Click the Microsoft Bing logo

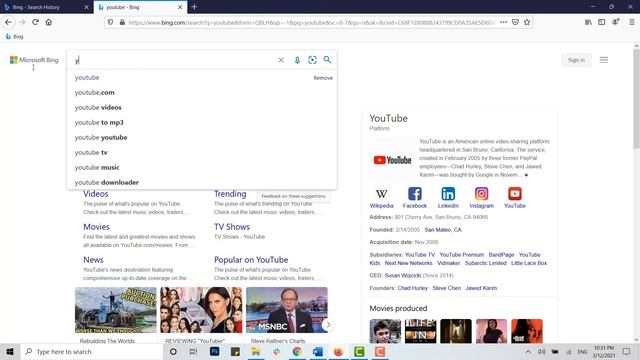pyautogui.click(x=34, y=60)
